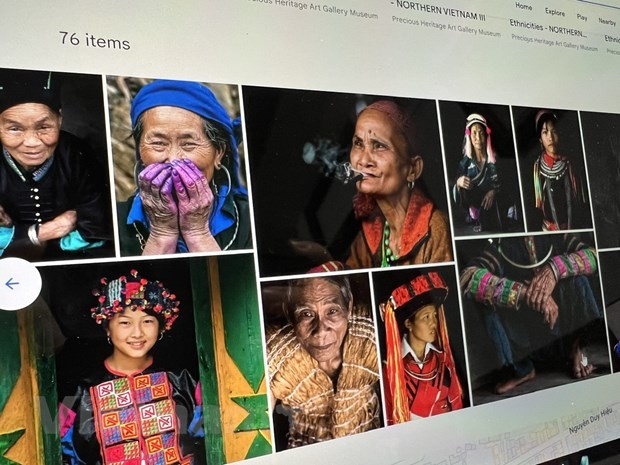
Task: Go to the Explore menu item
Action: (x=555, y=12)
